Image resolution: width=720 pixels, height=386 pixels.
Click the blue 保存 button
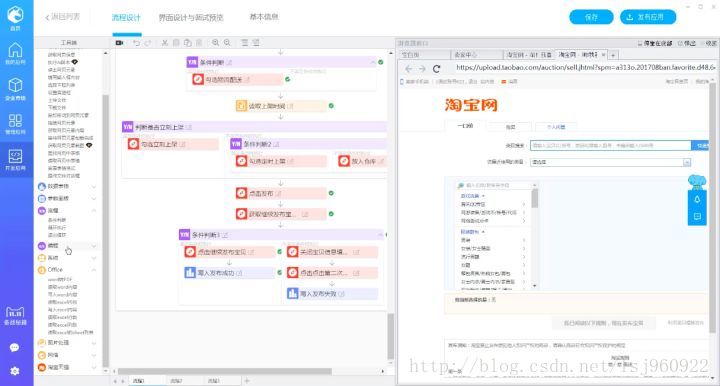tap(591, 17)
